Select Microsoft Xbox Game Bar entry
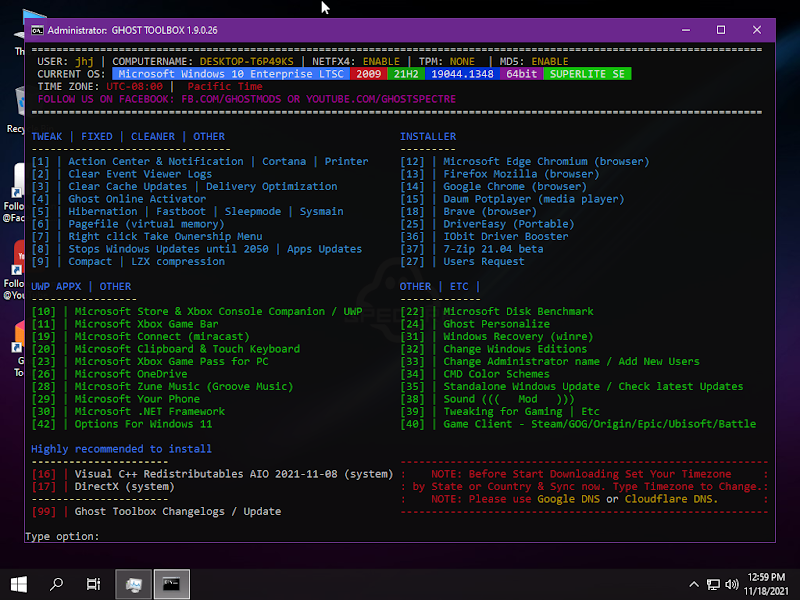 [x=146, y=324]
